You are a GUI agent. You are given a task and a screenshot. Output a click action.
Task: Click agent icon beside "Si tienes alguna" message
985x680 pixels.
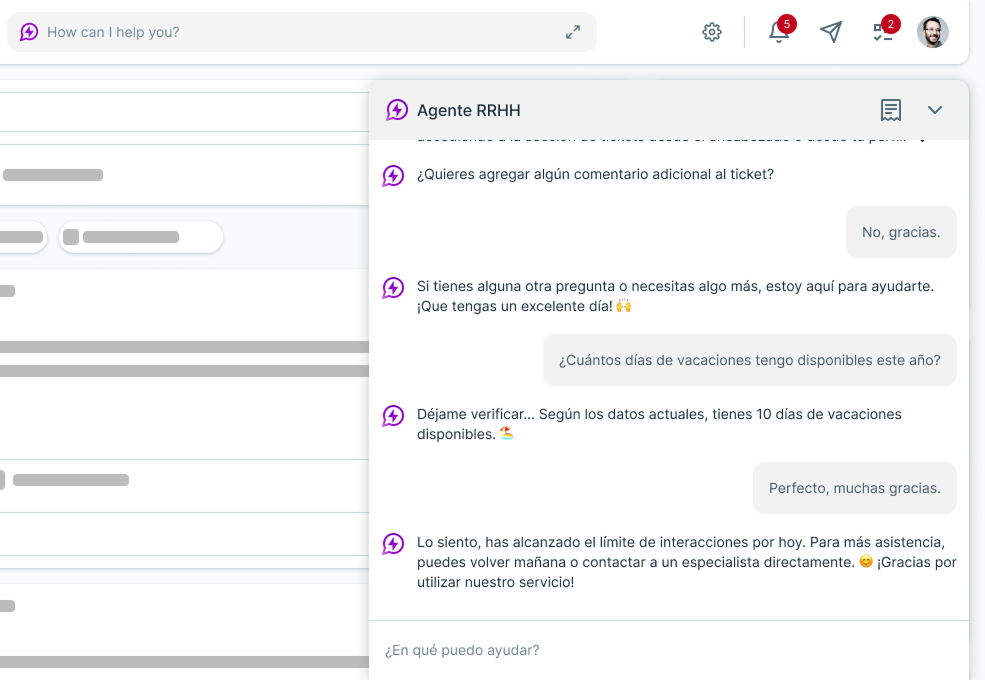[393, 288]
